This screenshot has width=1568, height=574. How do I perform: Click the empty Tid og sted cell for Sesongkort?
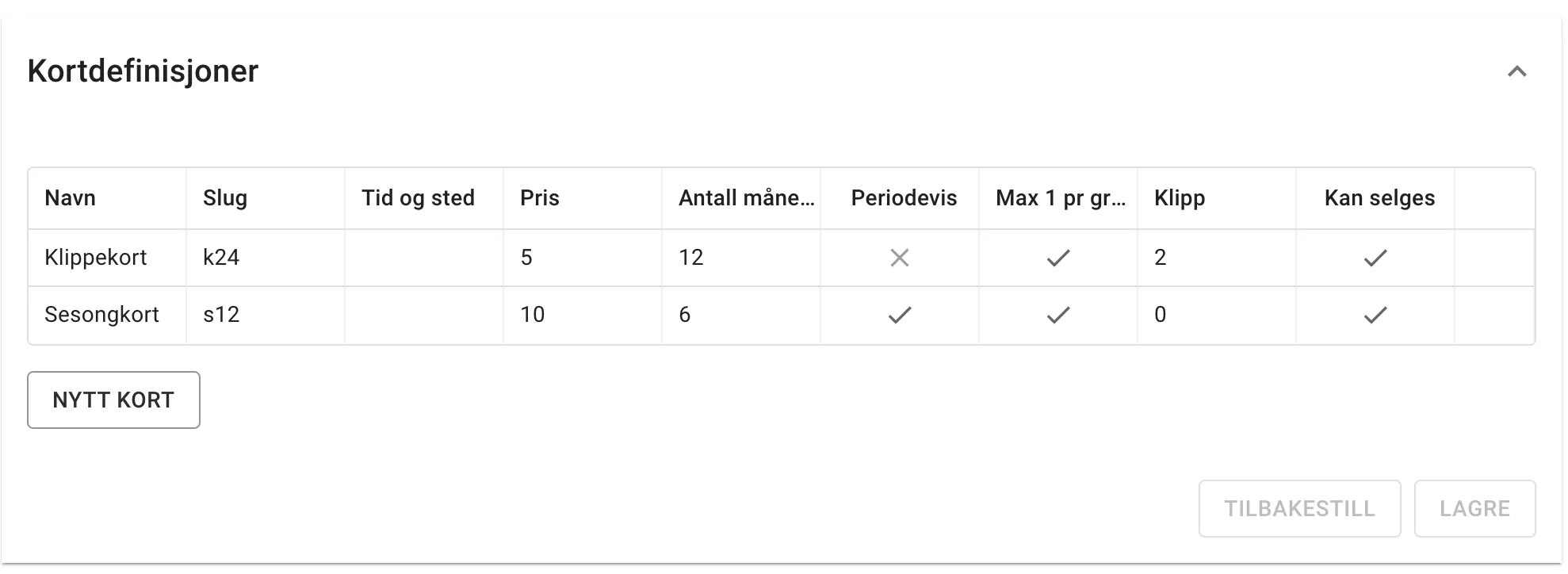(423, 316)
